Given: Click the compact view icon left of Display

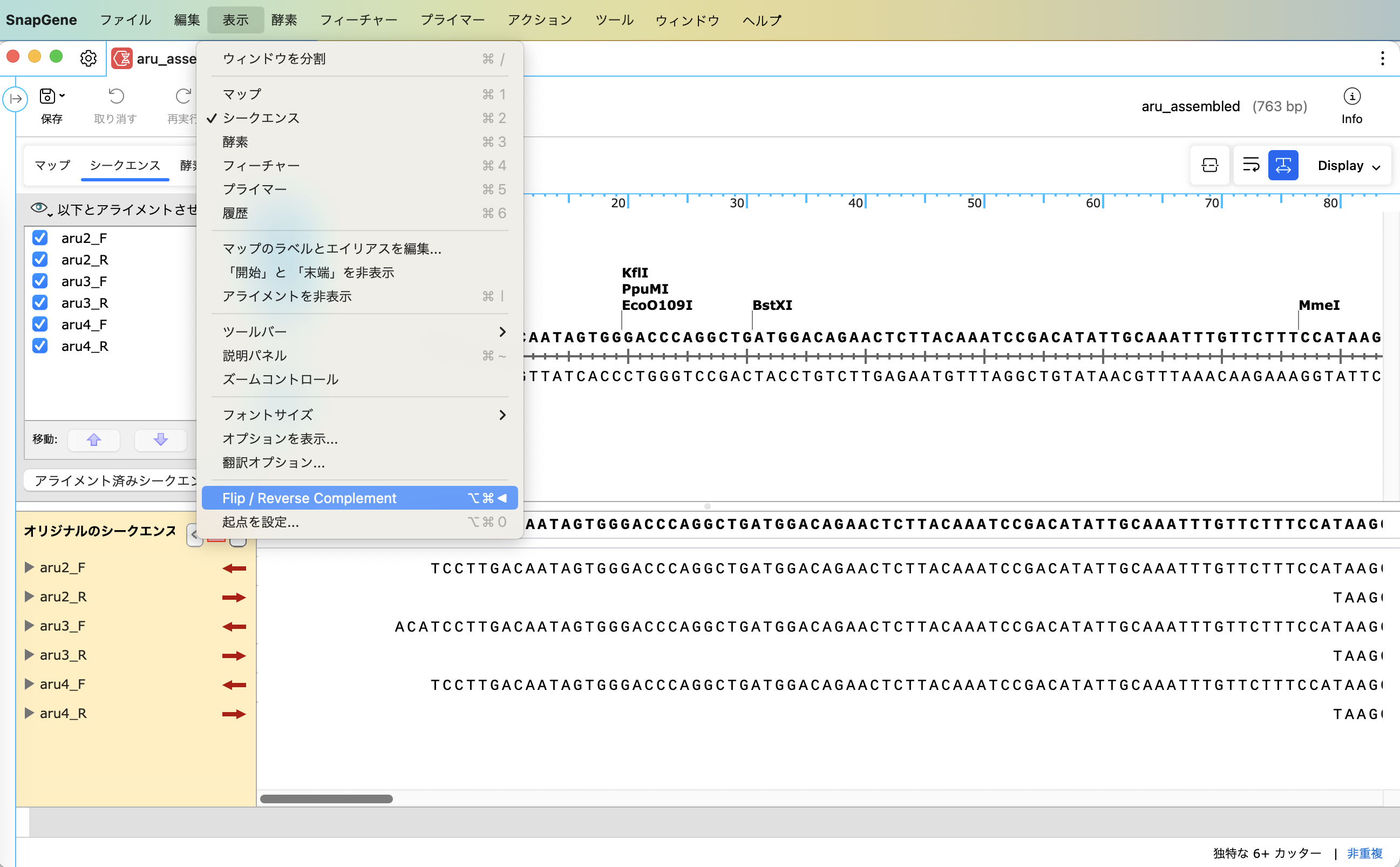Looking at the screenshot, I should 1209,165.
